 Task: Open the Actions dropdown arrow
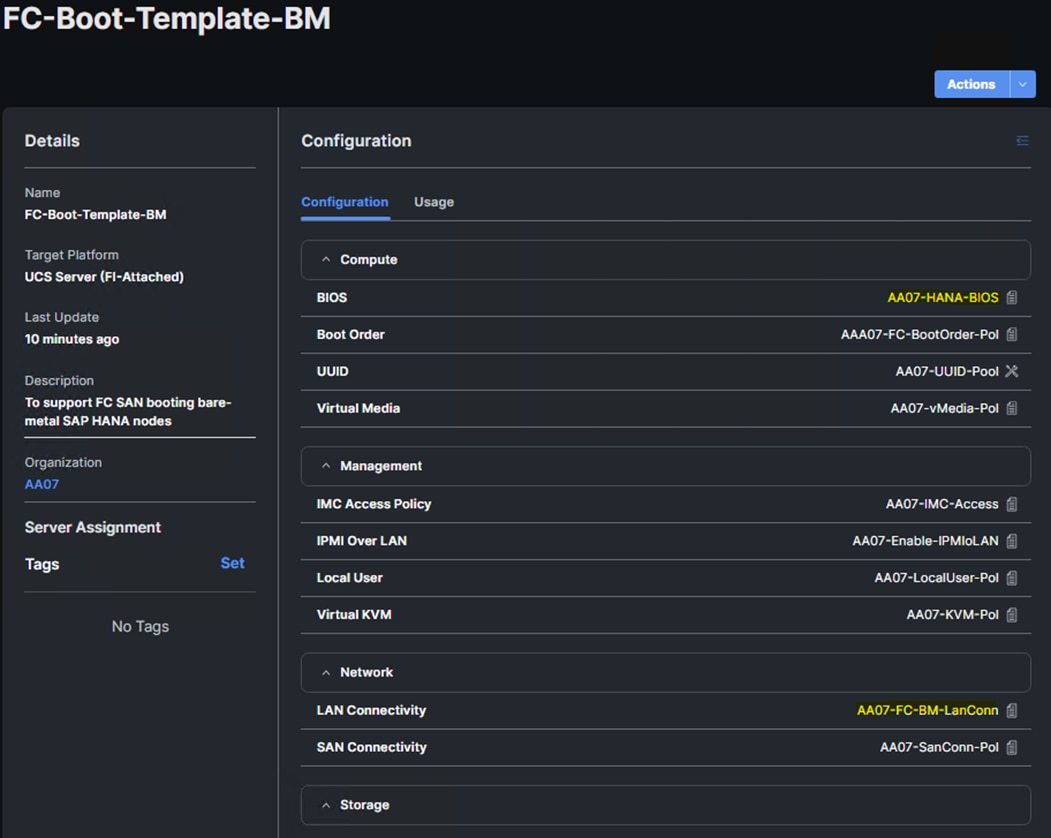pos(1023,84)
